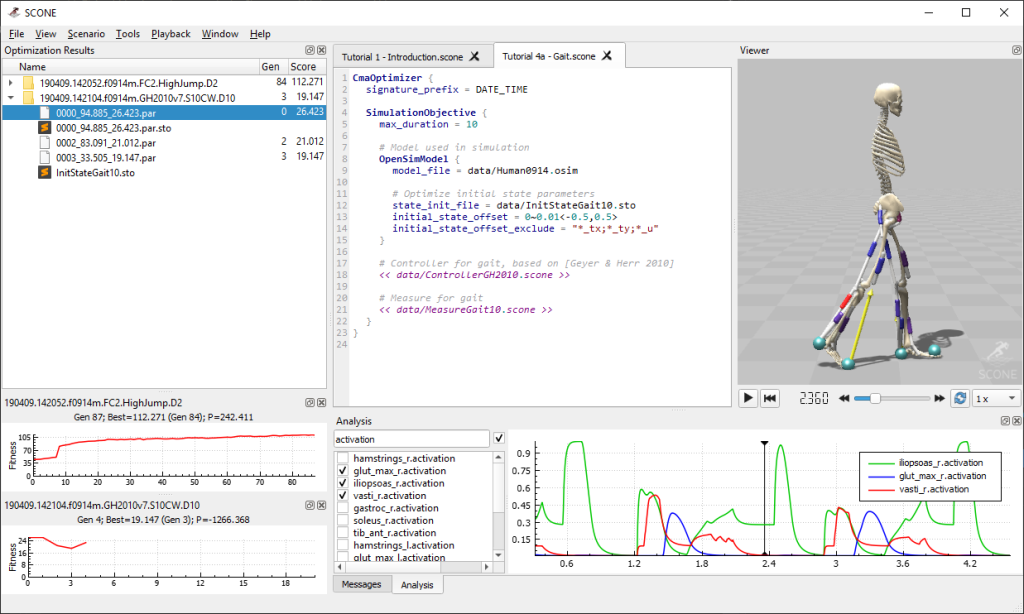
Task: Float the Optimization Results panel
Action: [x=309, y=50]
